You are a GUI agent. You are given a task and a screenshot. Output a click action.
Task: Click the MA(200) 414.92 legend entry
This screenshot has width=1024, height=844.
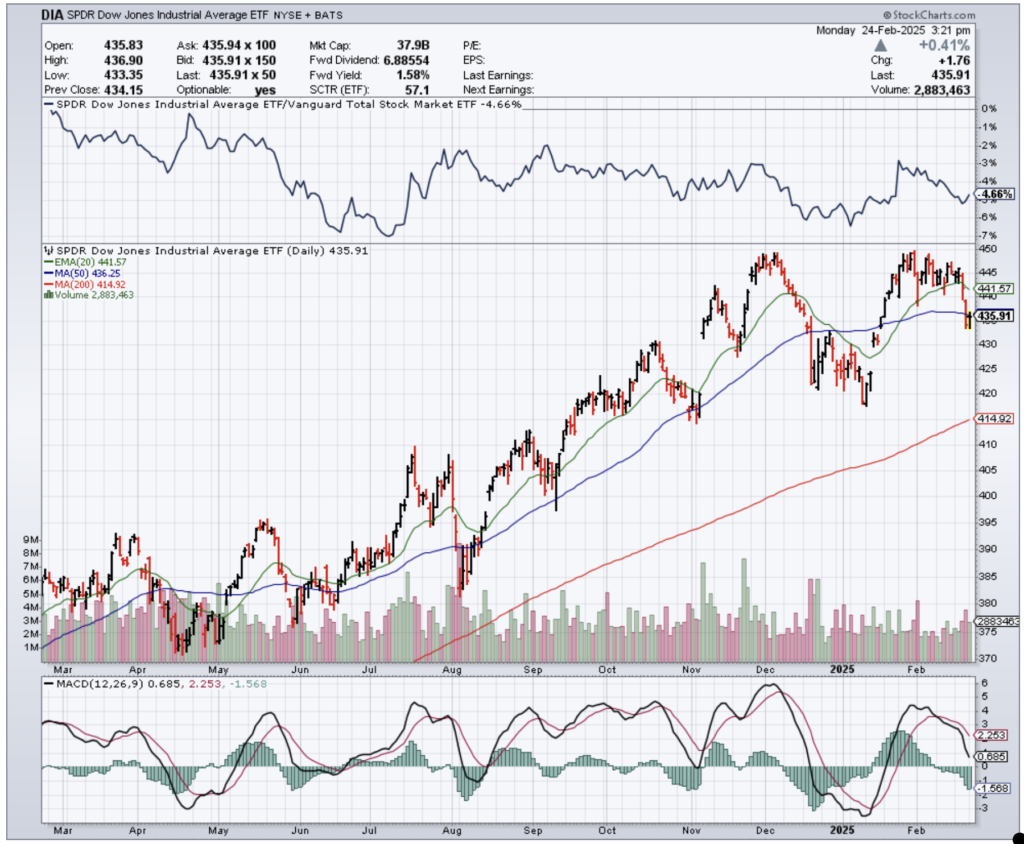tap(85, 285)
